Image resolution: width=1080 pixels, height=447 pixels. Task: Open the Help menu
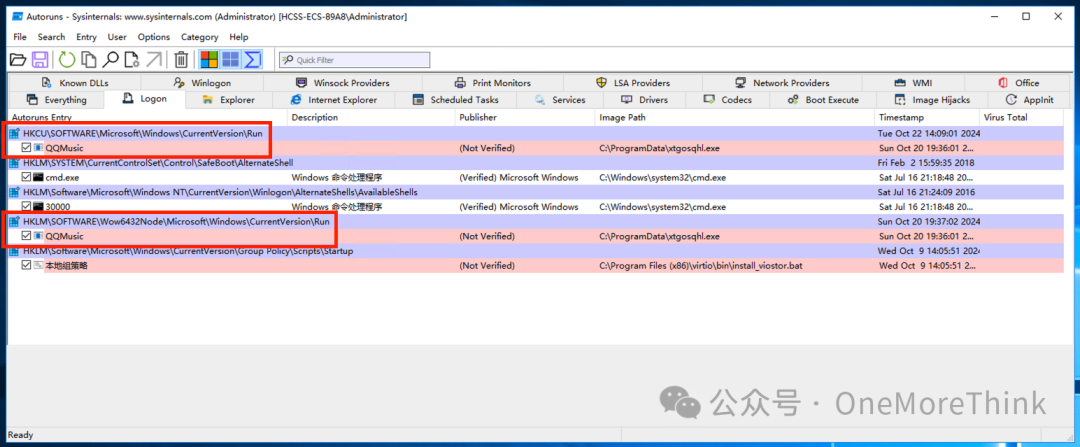point(239,37)
